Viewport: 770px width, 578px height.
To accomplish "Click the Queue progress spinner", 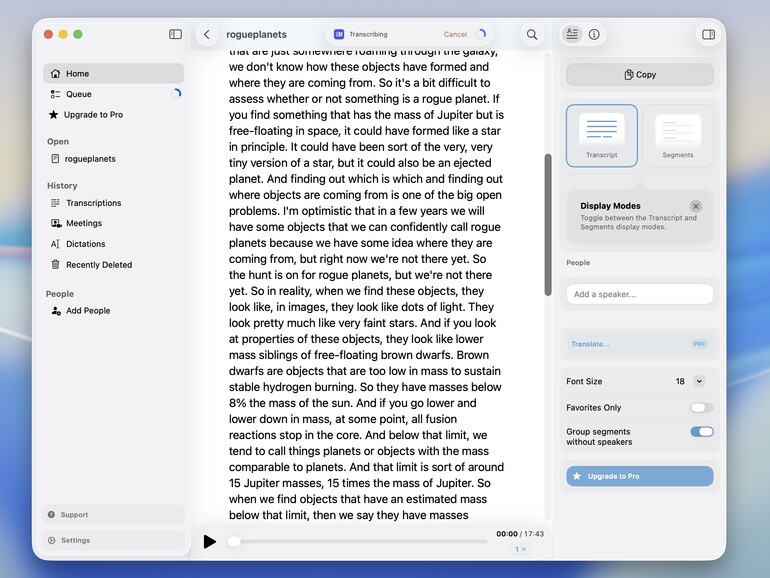I will click(176, 93).
